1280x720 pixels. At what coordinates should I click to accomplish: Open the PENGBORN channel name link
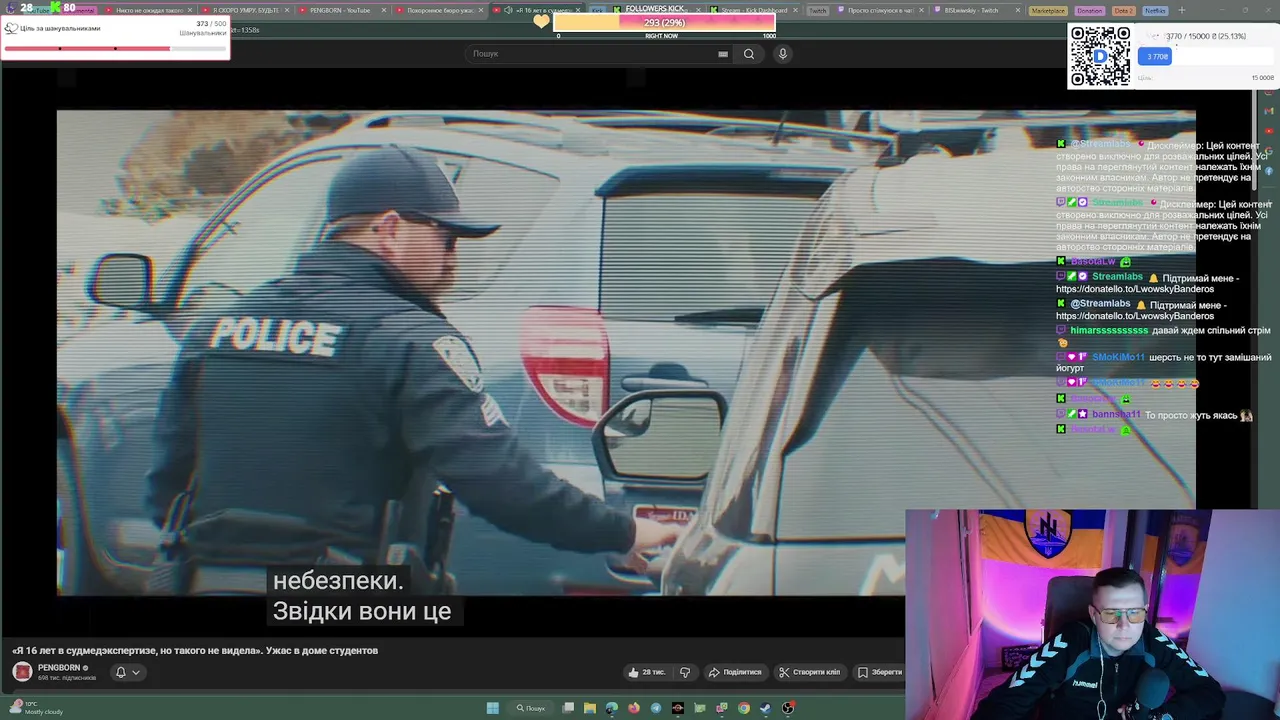59,668
